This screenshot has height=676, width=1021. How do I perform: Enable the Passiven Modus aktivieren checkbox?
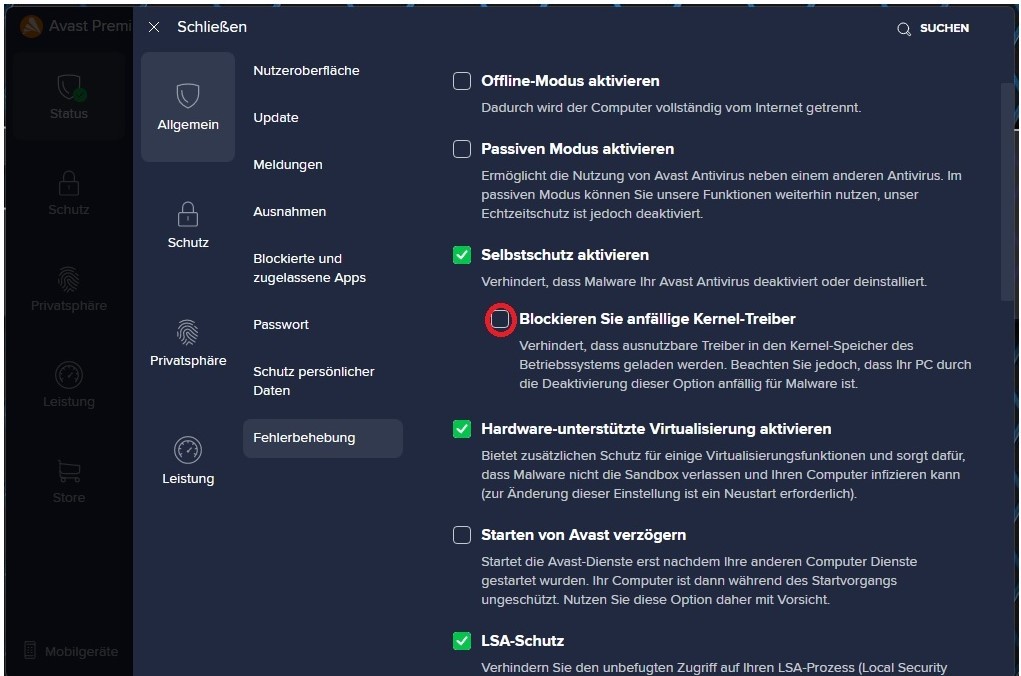point(462,149)
